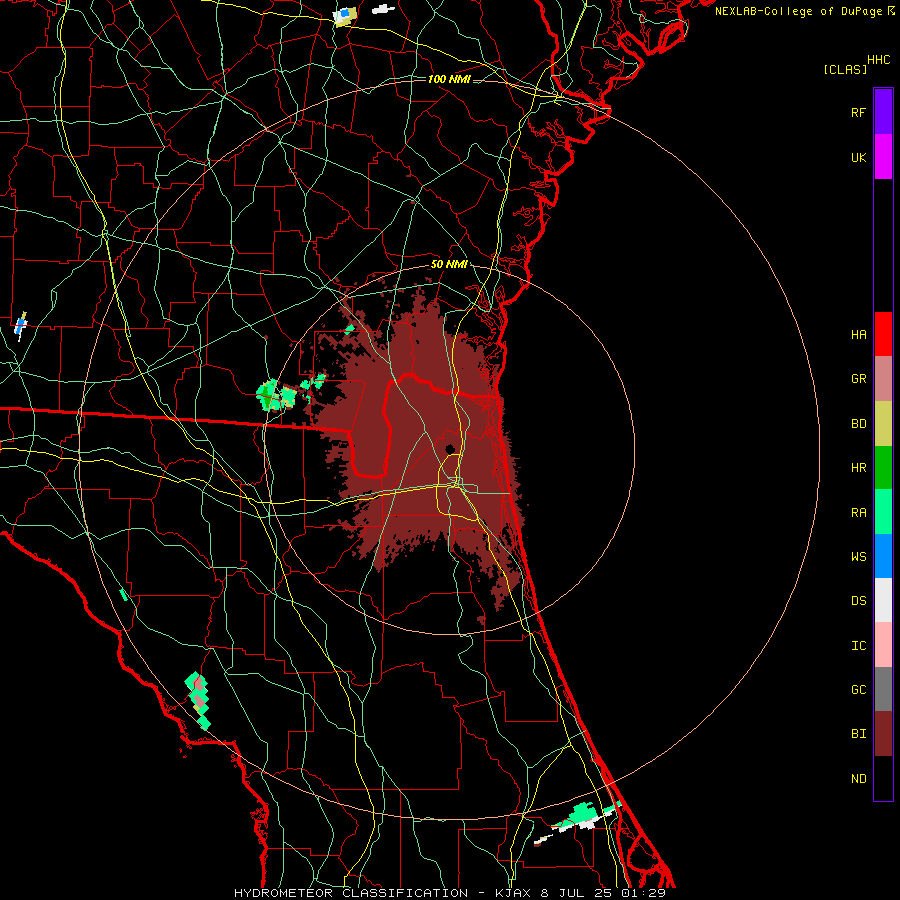Click the RA legend label
The width and height of the screenshot is (900, 900).
coord(858,513)
